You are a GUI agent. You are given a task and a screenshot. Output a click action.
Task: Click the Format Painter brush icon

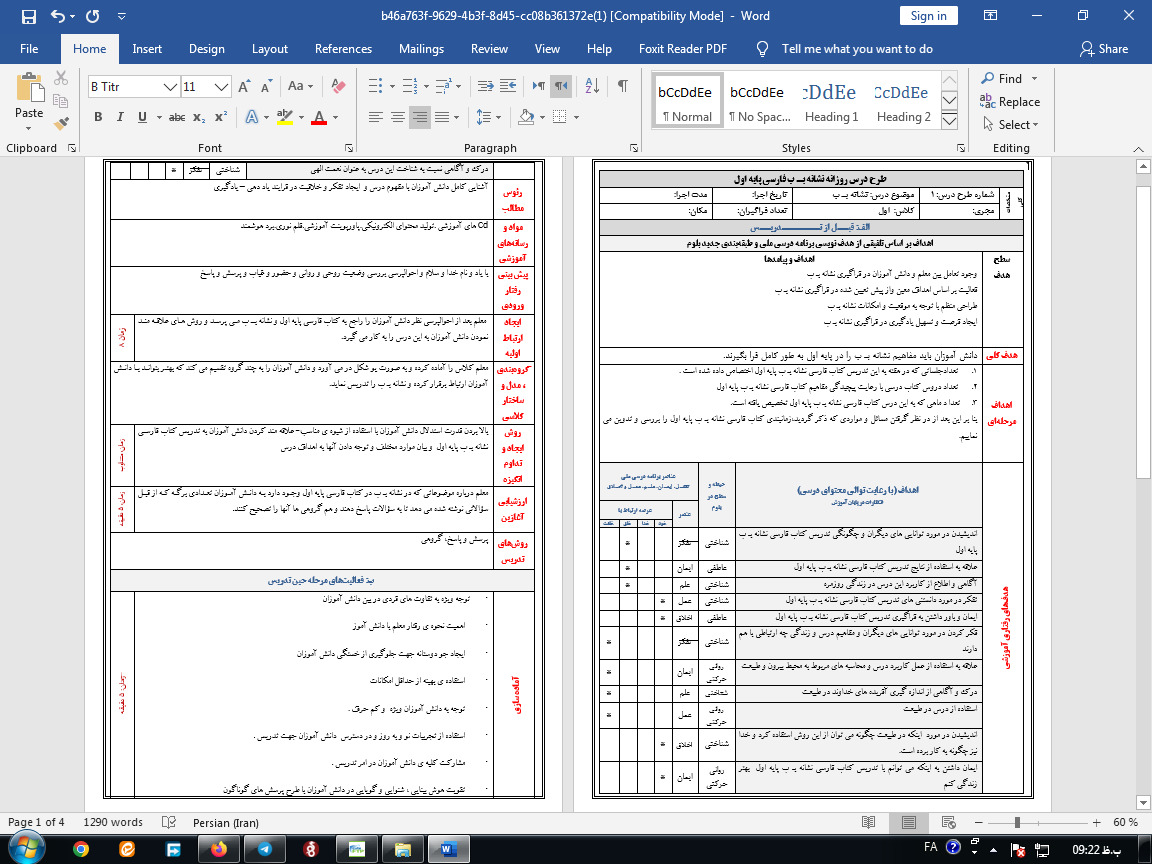(x=62, y=124)
